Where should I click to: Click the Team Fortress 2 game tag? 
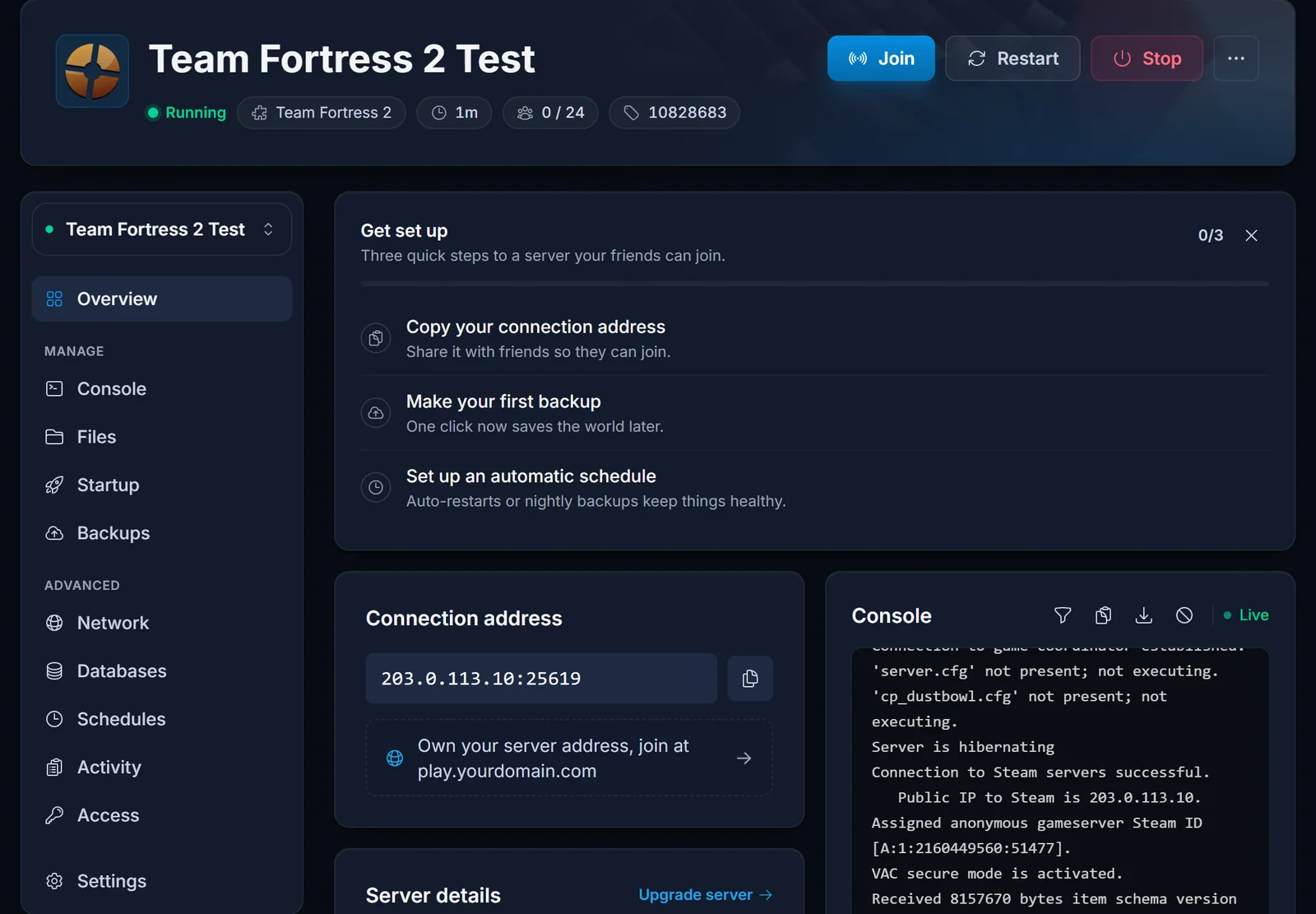(322, 113)
